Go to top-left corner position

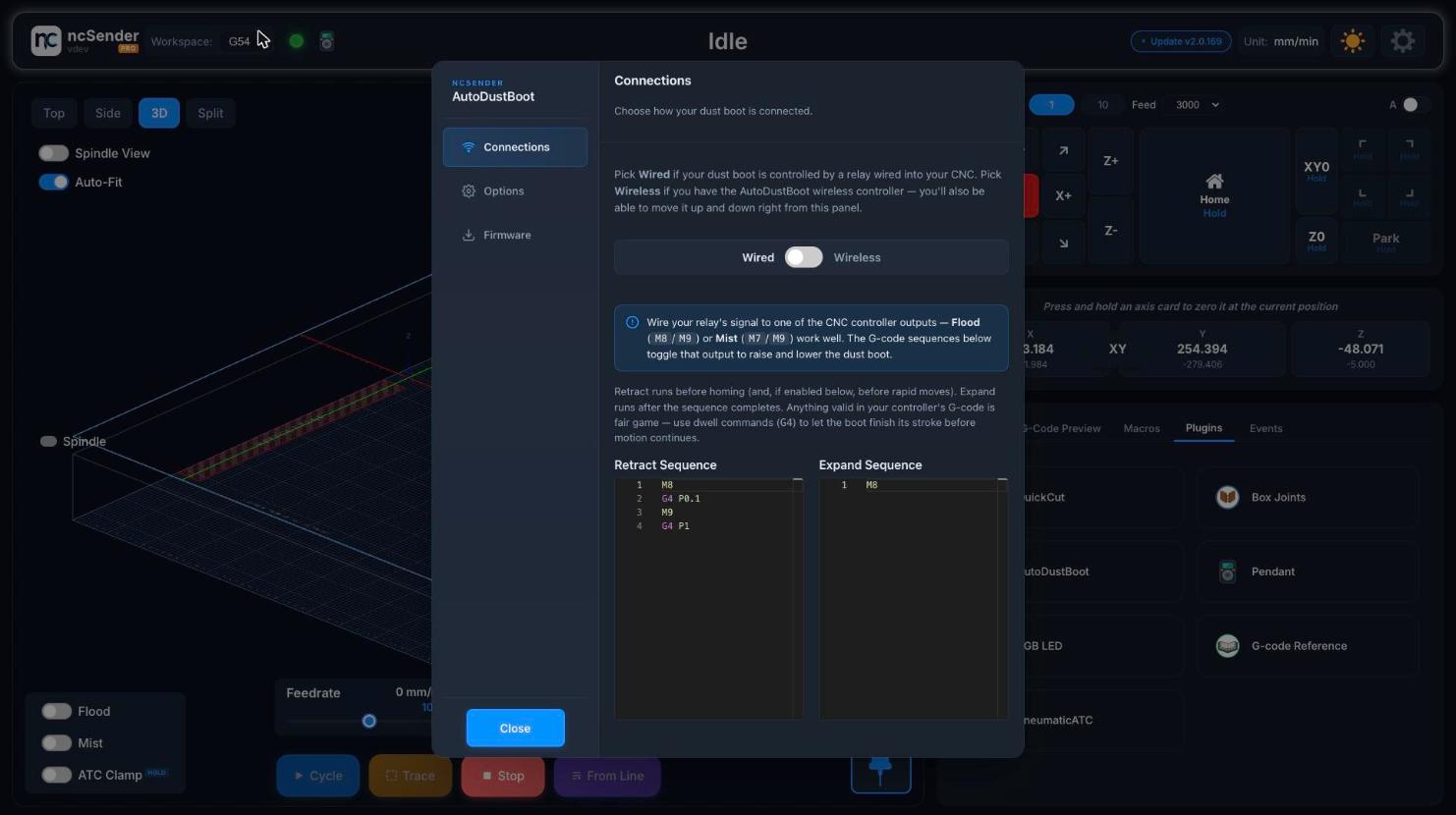(1362, 149)
